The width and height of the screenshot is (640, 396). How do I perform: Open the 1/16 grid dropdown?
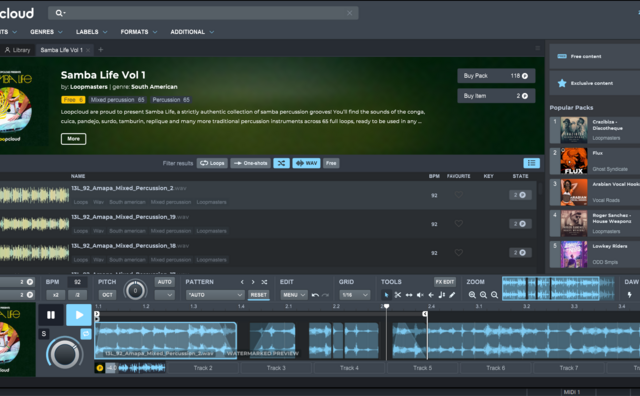click(354, 295)
